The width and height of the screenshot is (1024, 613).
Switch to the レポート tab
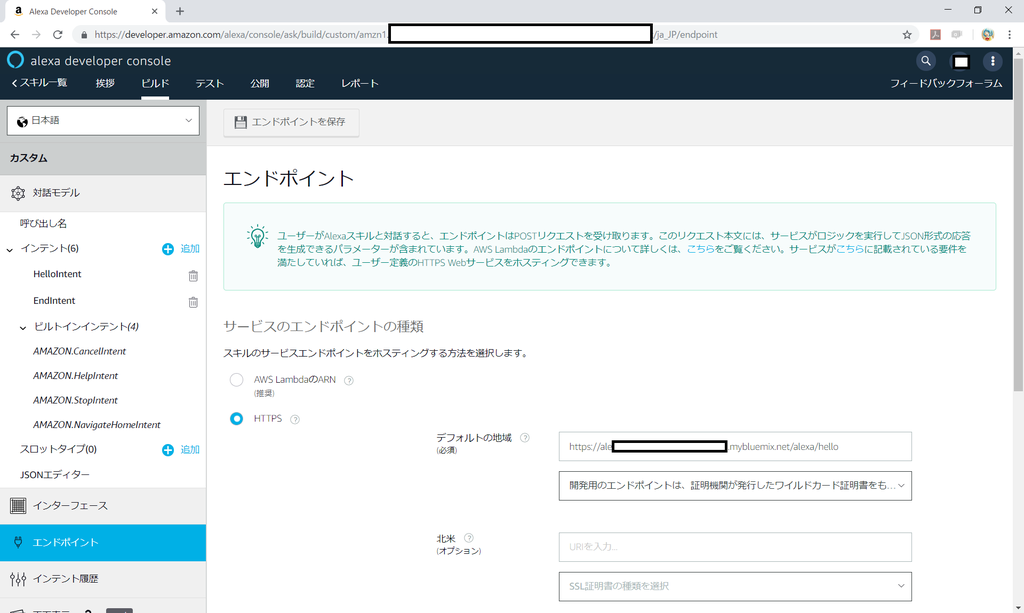360,84
